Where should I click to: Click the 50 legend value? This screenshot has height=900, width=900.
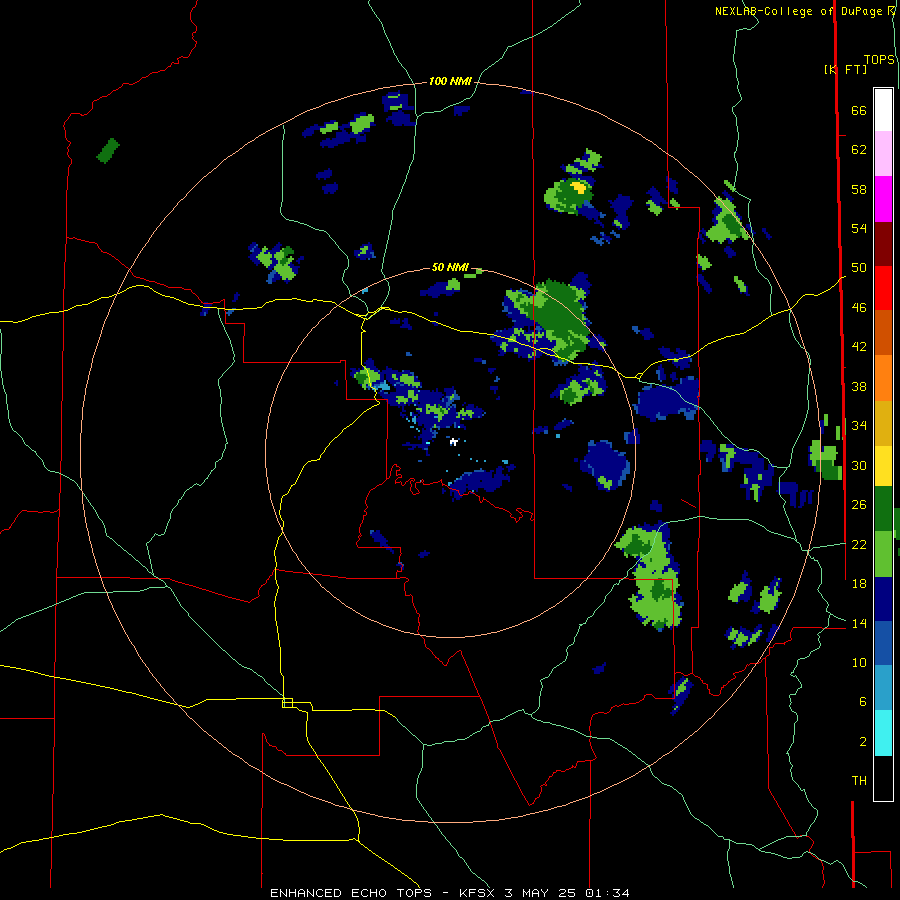(x=859, y=268)
